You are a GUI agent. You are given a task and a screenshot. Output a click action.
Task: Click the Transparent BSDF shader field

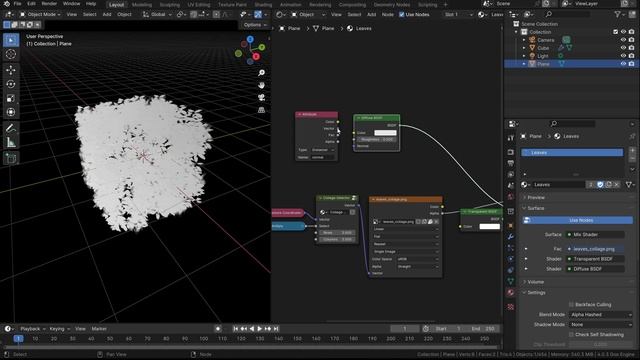[x=596, y=259]
